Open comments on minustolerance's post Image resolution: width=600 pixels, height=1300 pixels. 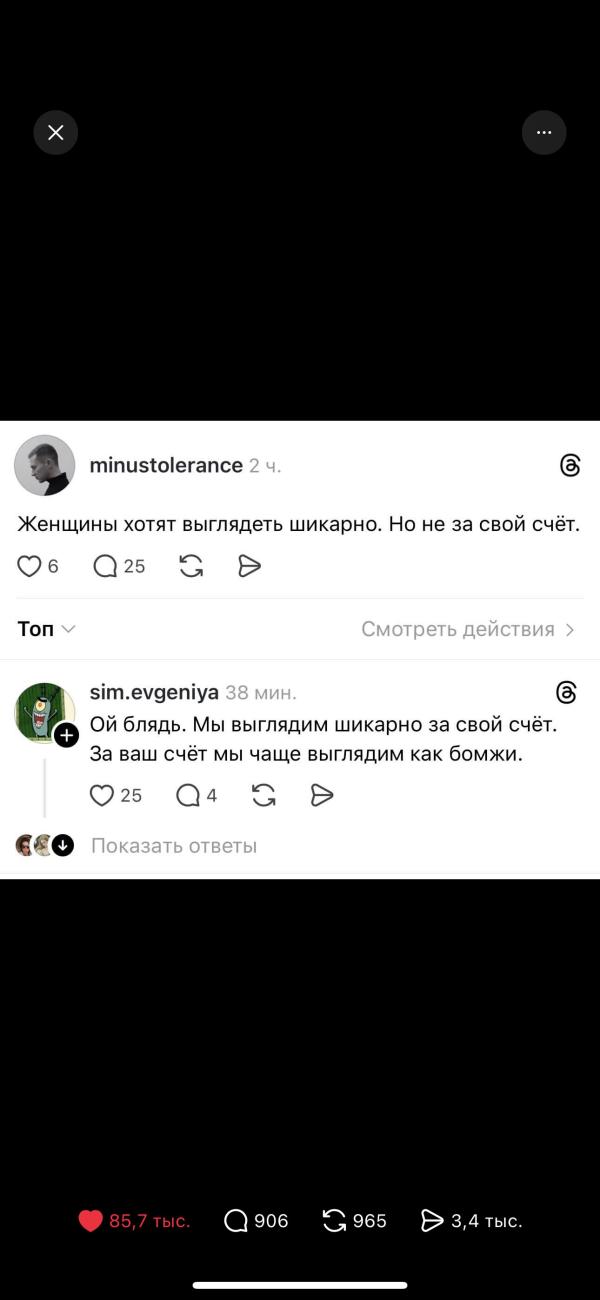pos(105,566)
